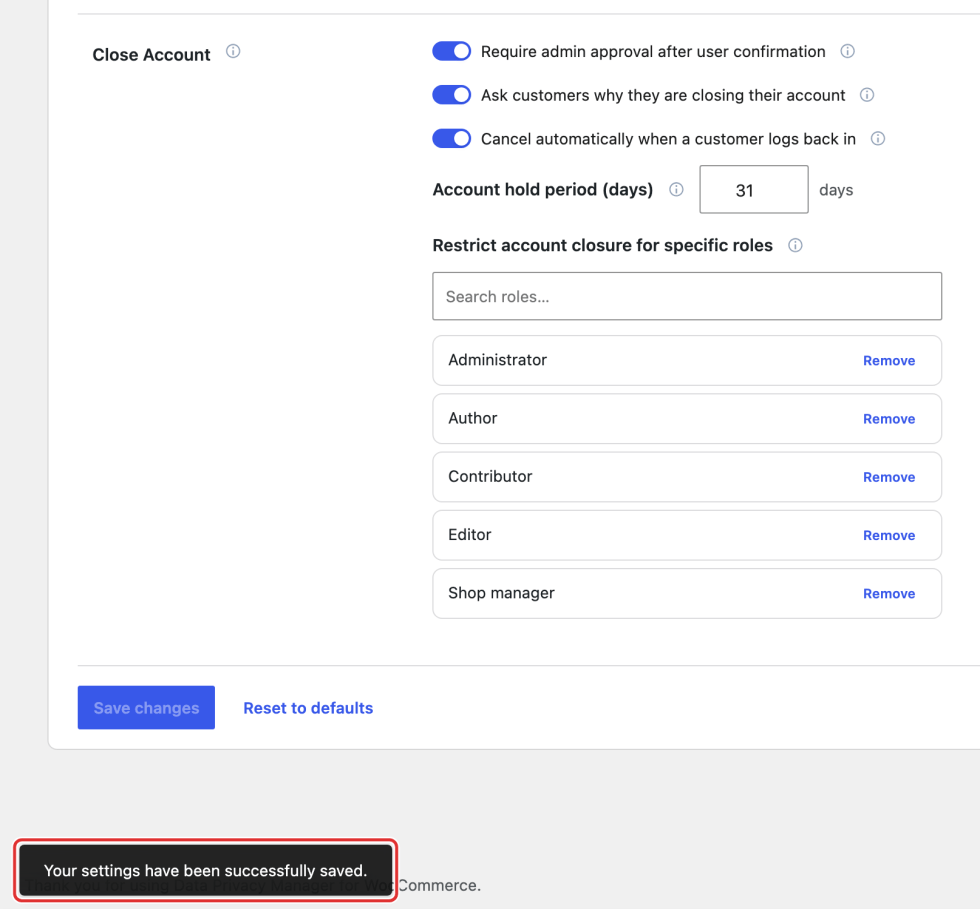This screenshot has height=909, width=980.
Task: Remove the Author role
Action: coord(889,419)
